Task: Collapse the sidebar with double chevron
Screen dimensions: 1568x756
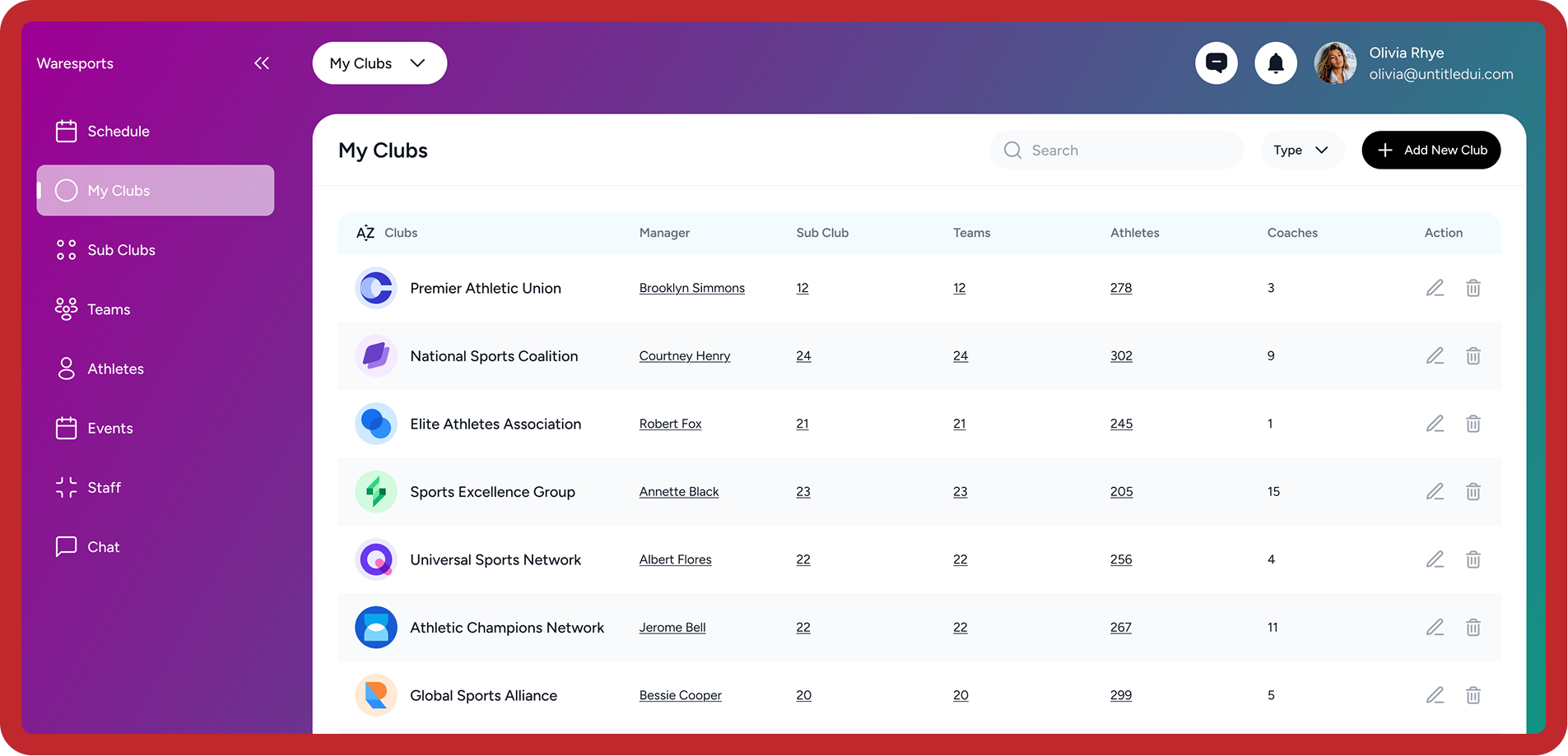Action: pos(262,63)
